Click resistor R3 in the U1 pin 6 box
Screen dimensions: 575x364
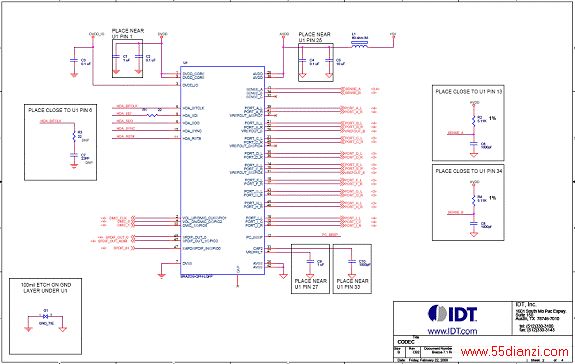coord(74,136)
